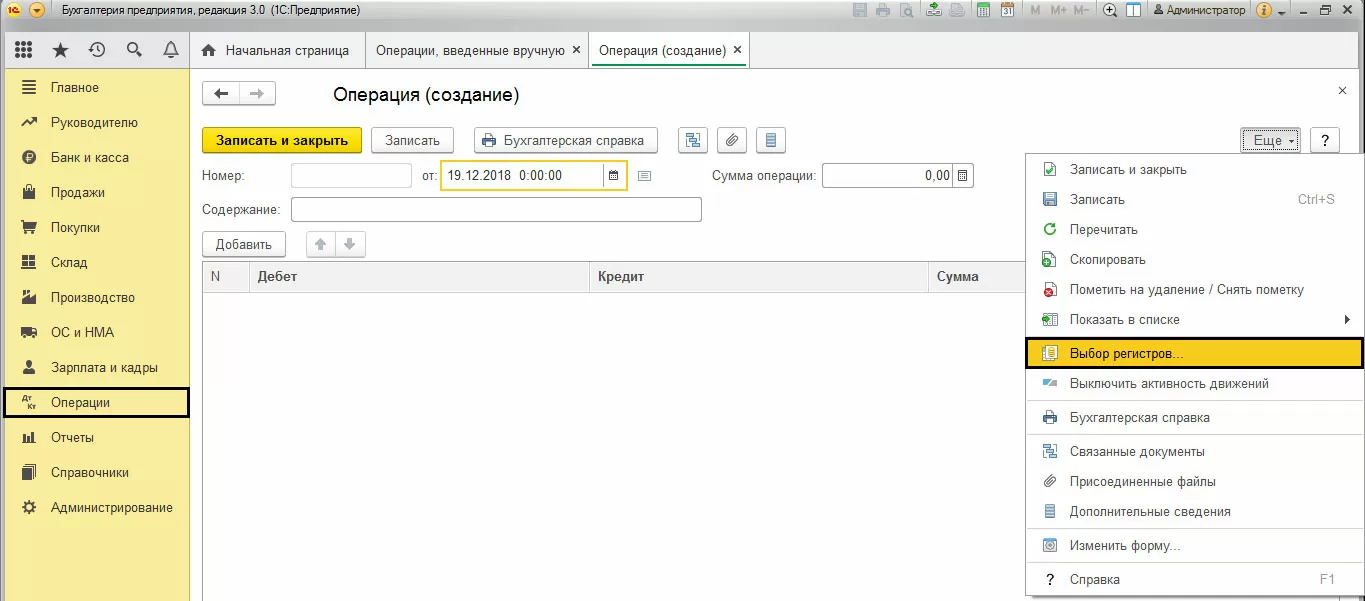The height and width of the screenshot is (601, 1365).
Task: Go back with the left arrow button
Action: pos(221,93)
